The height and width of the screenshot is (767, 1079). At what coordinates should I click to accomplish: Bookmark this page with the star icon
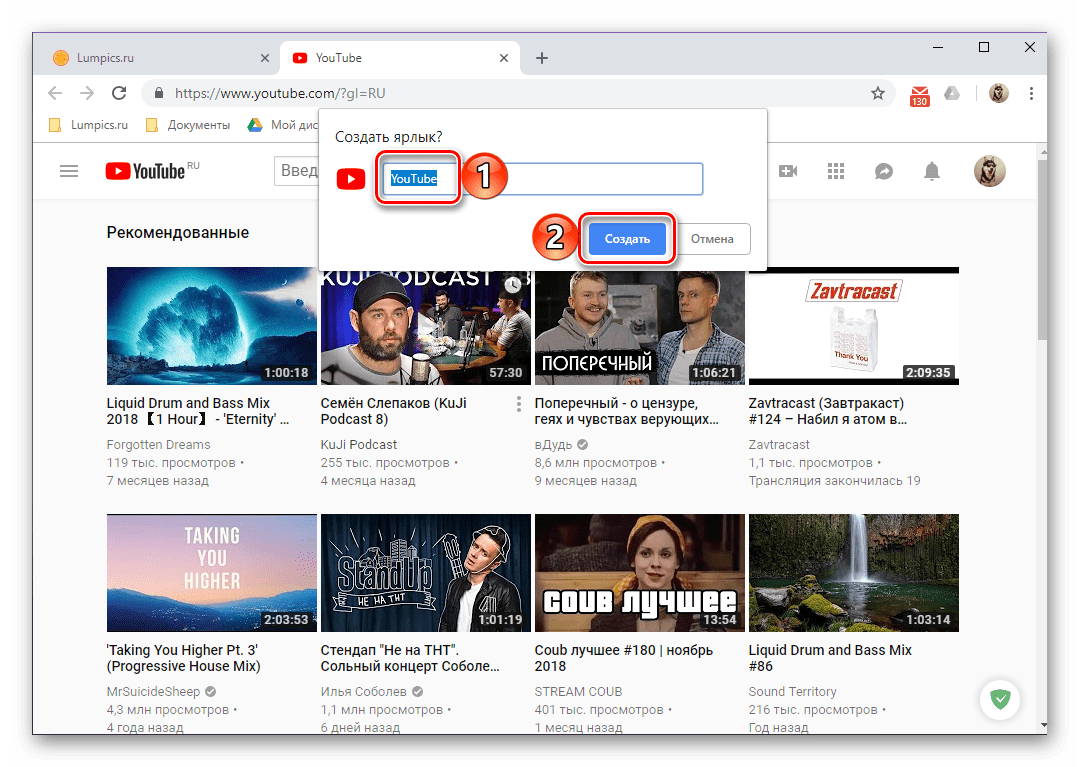click(x=877, y=93)
